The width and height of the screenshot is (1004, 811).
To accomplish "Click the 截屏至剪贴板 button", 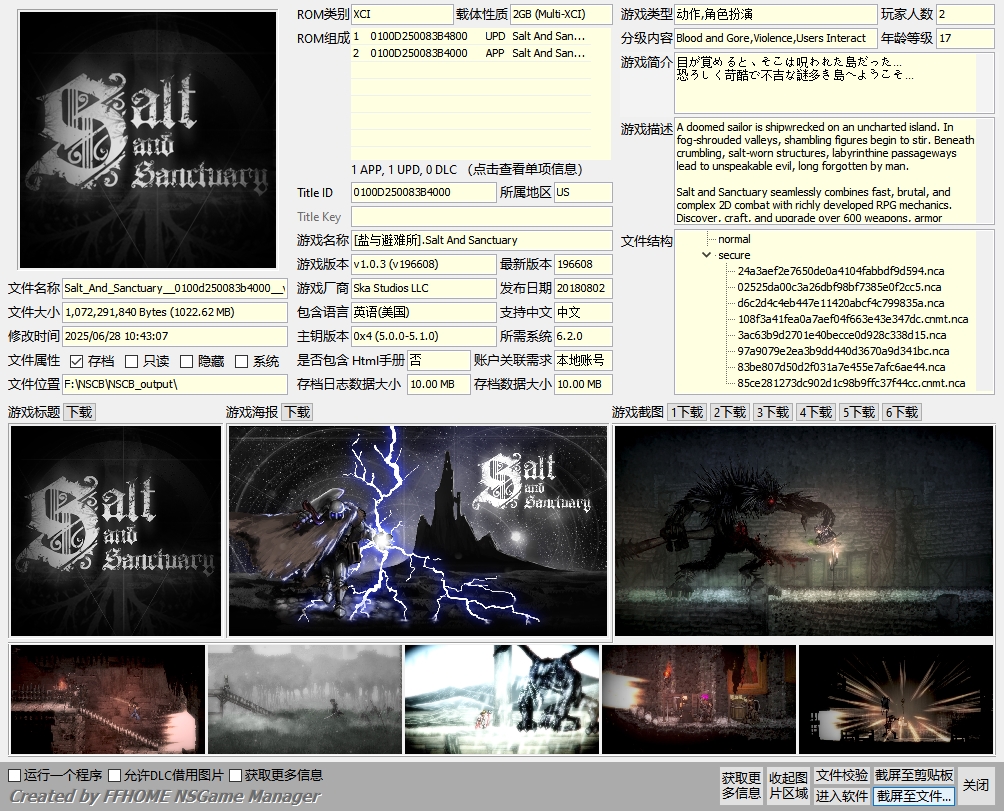I will click(914, 775).
